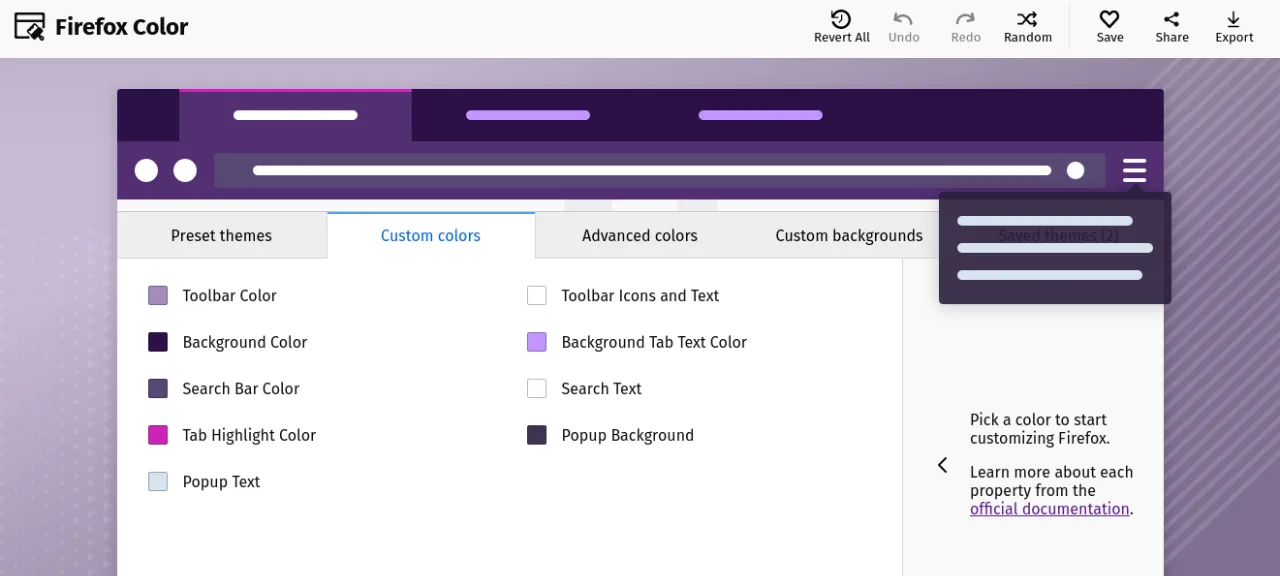The height and width of the screenshot is (576, 1280).
Task: Click the Firefox Color title text
Action: [x=121, y=27]
